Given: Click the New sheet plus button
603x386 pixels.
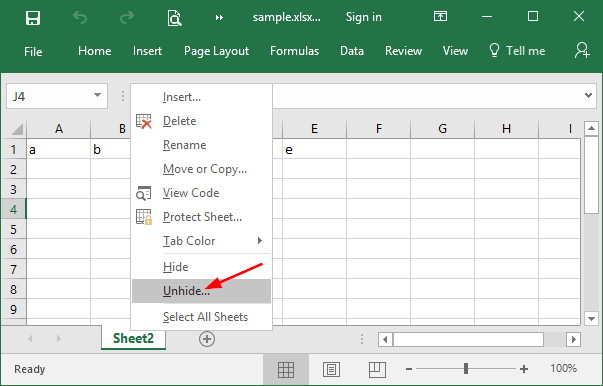Looking at the screenshot, I should coord(207,339).
